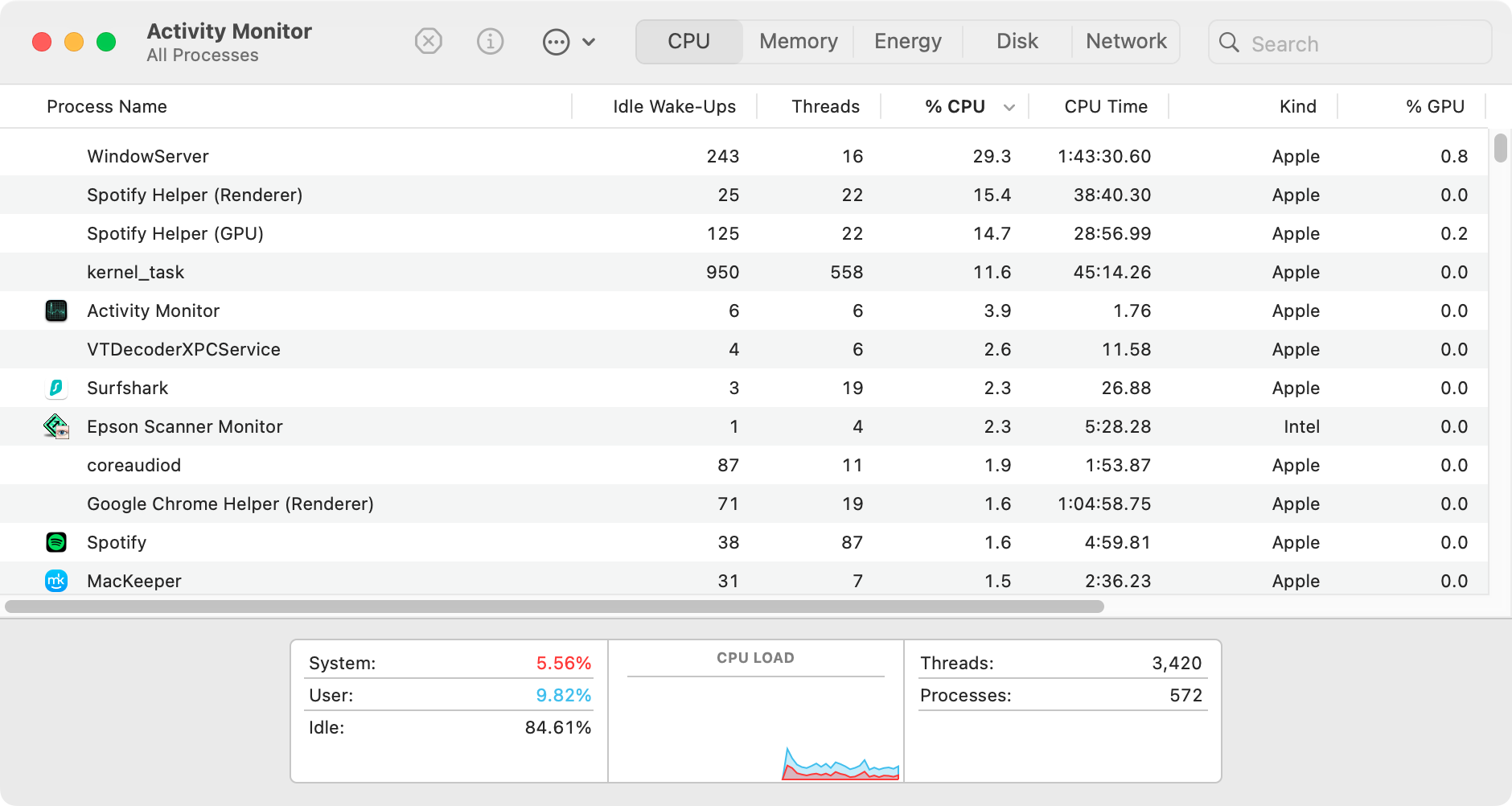Click the Epson Scanner Monitor icon
The height and width of the screenshot is (806, 1512).
coord(55,426)
